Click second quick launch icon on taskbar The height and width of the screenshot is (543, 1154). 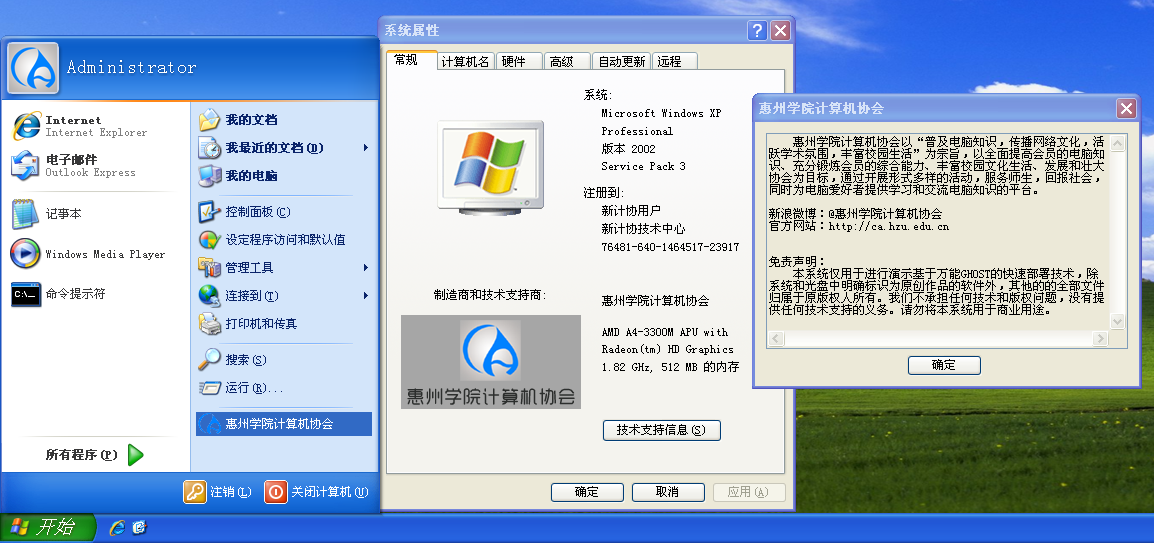point(139,527)
